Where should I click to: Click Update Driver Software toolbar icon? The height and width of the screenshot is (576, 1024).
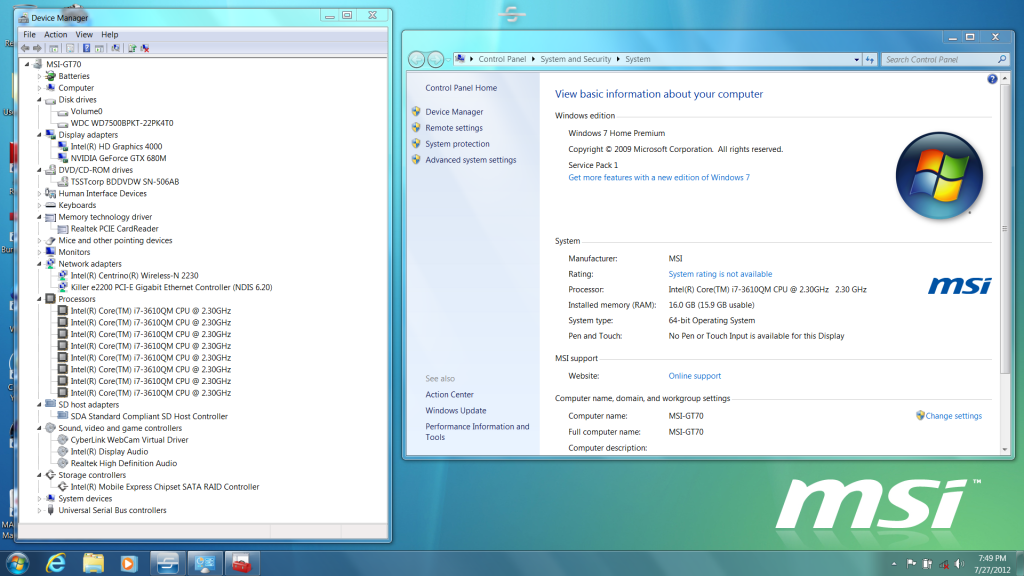pyautogui.click(x=132, y=48)
